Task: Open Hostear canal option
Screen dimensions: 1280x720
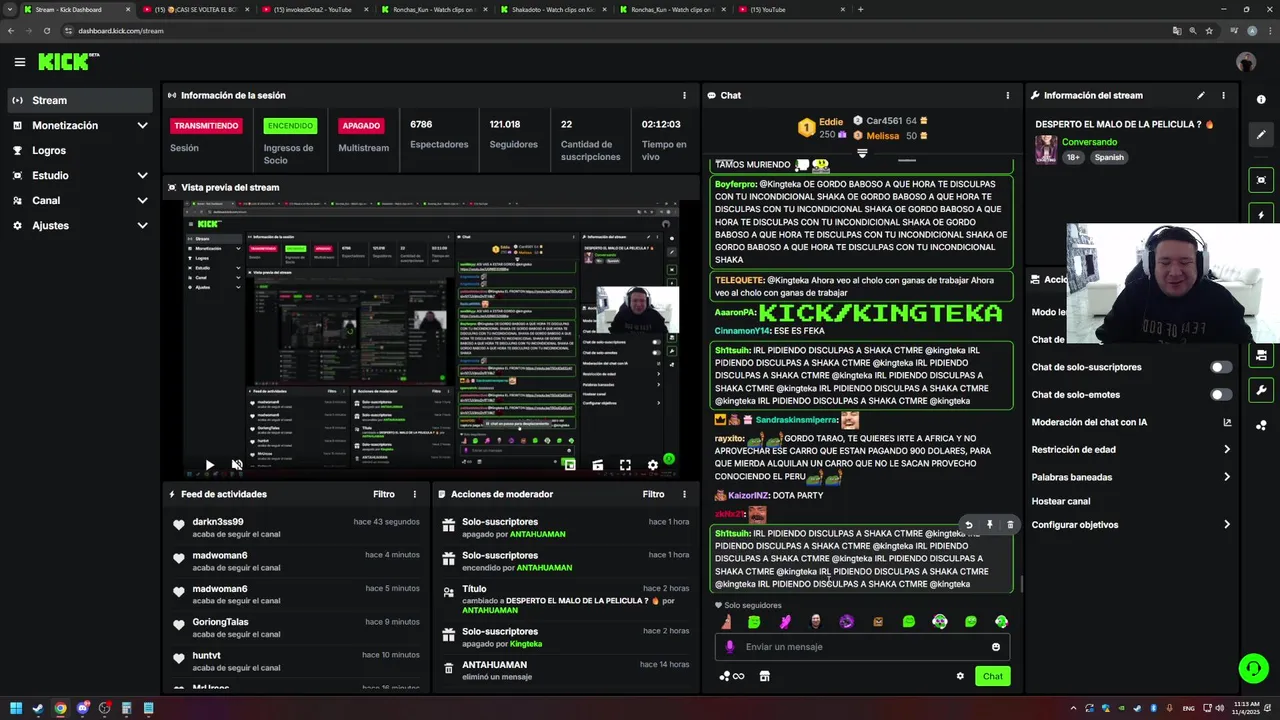Action: tap(1061, 501)
